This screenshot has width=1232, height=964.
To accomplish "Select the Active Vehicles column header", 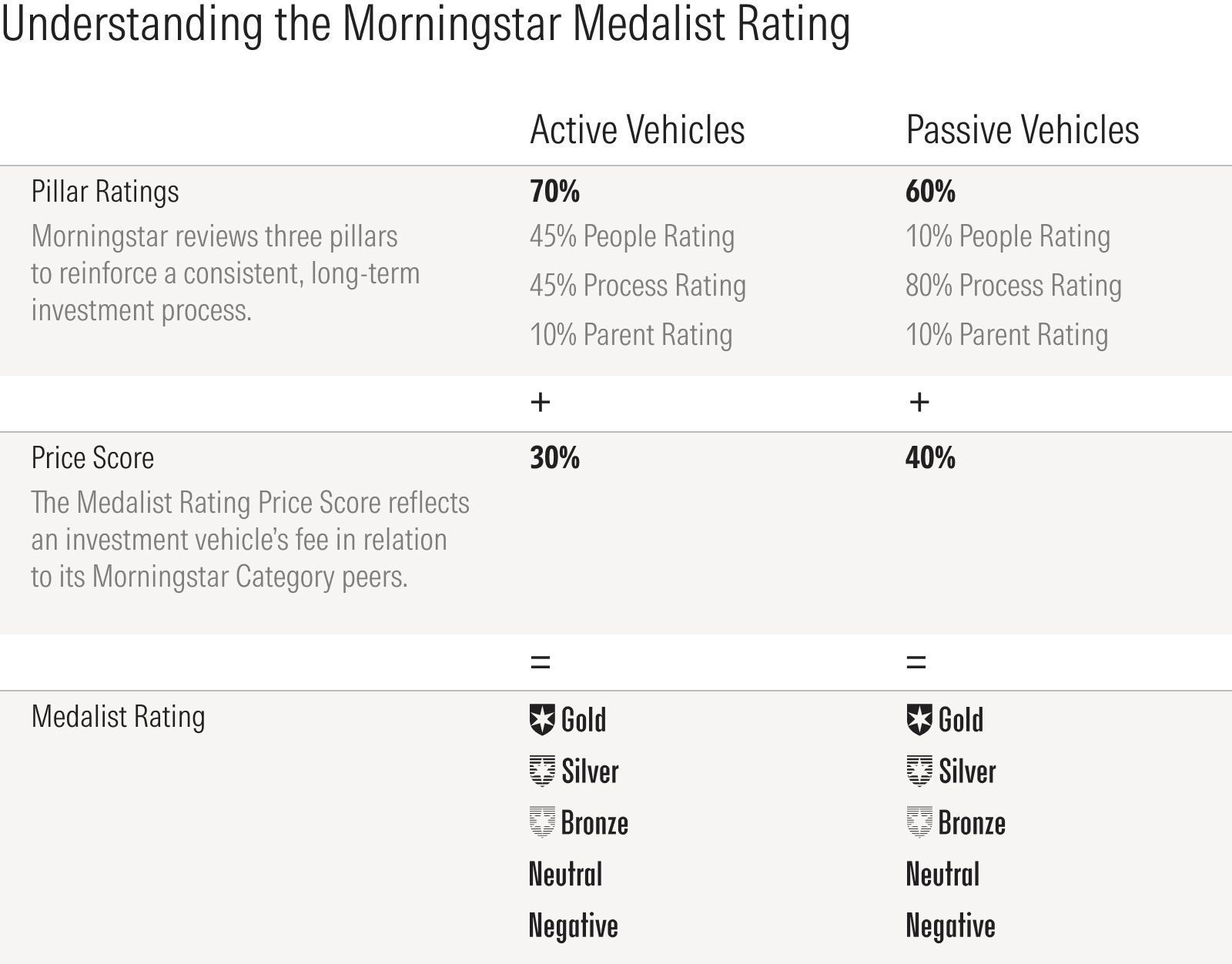I will click(637, 129).
